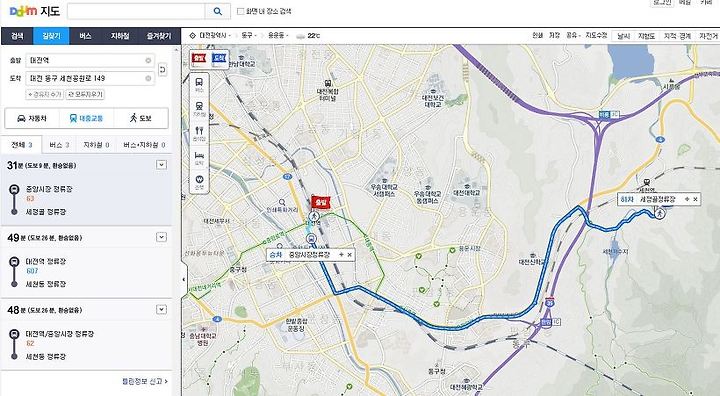
Task: Click the Daum 지도 logo
Action: [35, 11]
